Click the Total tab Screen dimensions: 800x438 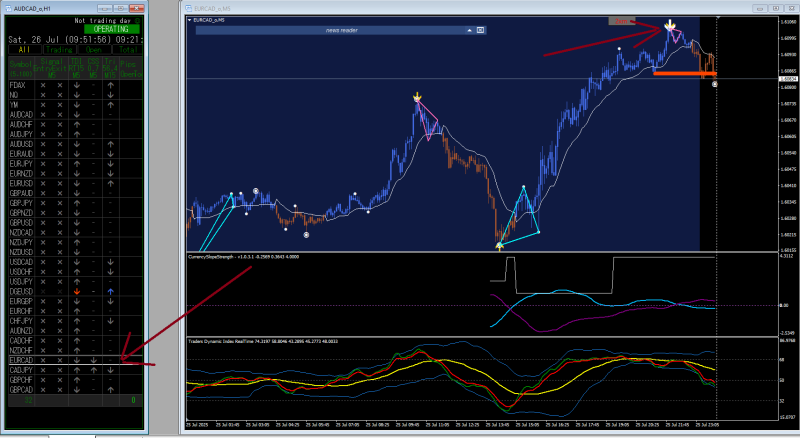128,49
